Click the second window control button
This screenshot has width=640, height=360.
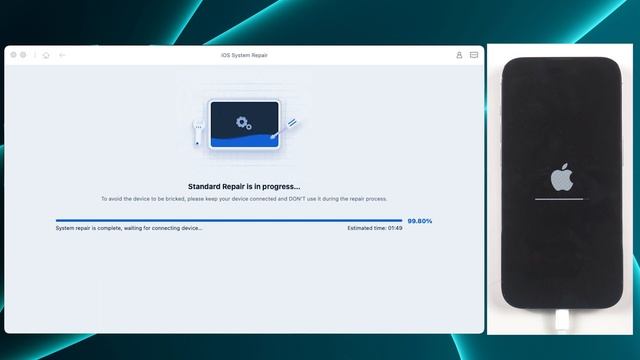pos(23,55)
